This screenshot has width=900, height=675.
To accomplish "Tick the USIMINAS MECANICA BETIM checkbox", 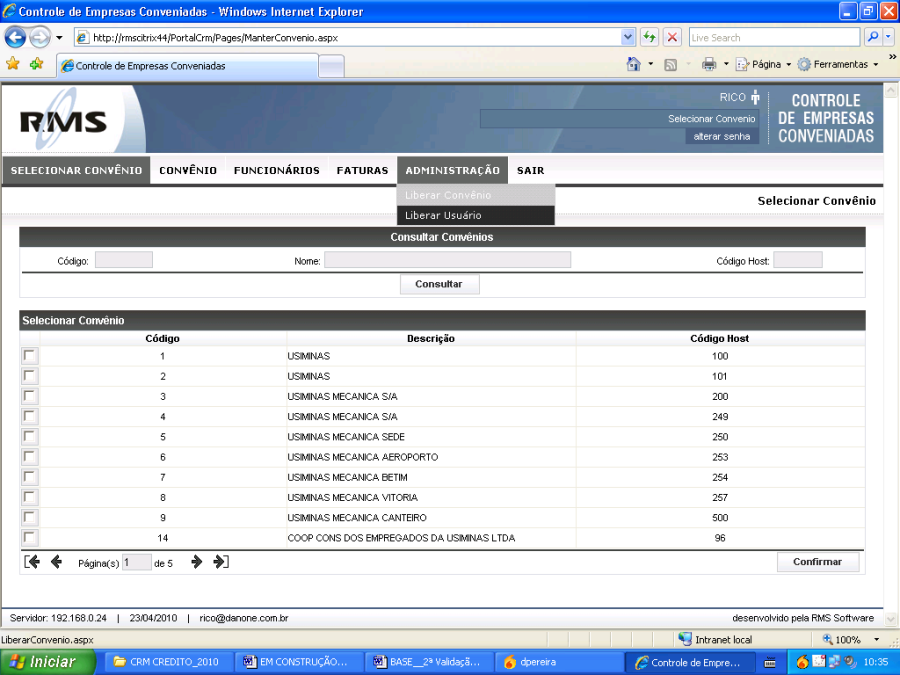I will coord(29,477).
